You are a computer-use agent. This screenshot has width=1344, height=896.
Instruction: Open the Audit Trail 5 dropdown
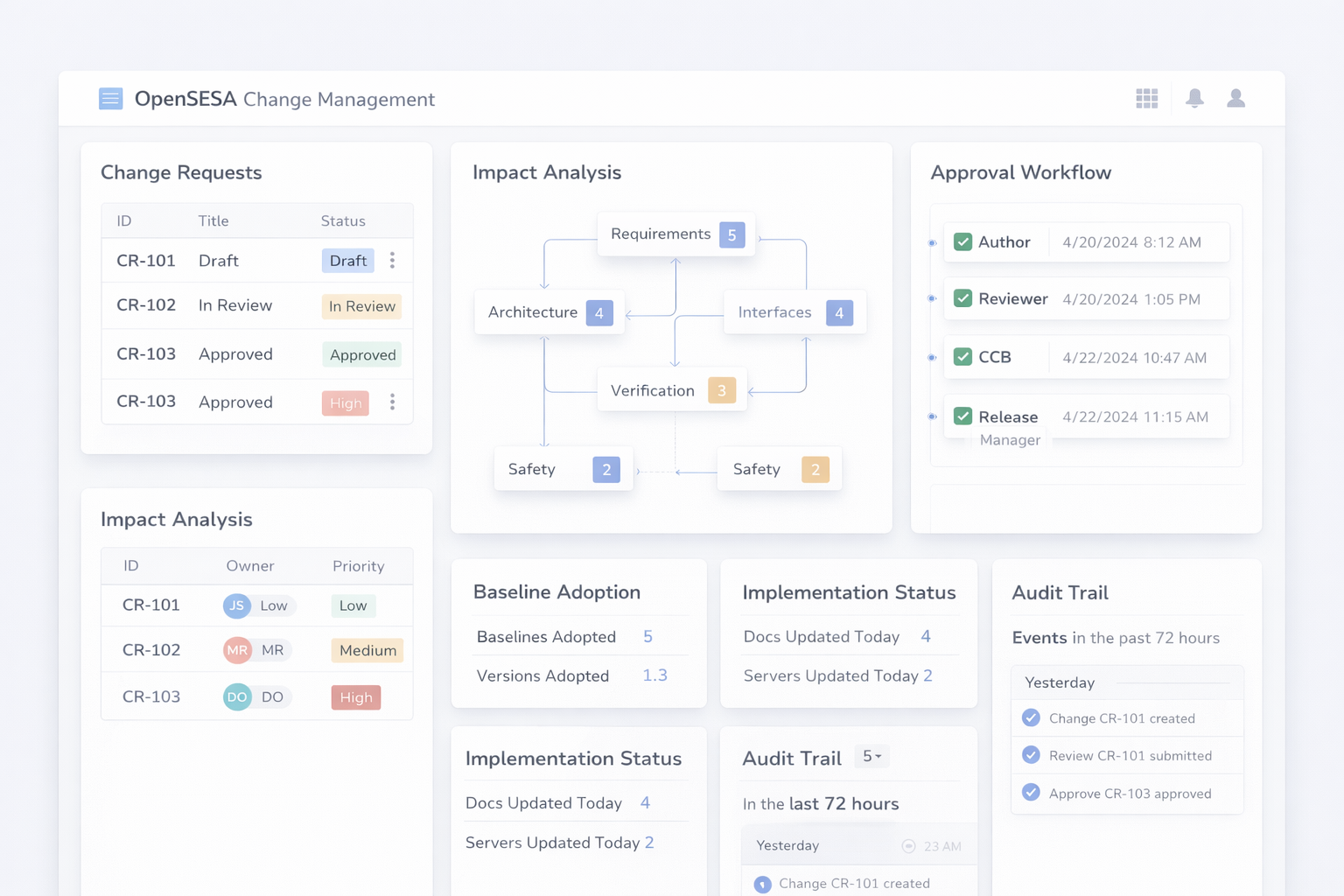click(x=871, y=756)
